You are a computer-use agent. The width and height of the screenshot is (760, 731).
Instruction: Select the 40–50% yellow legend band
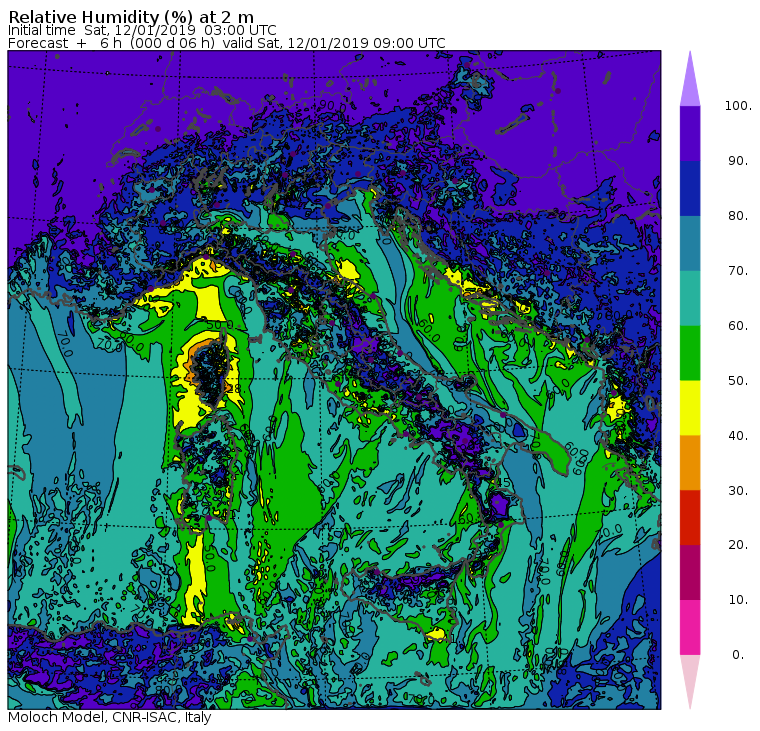pos(690,408)
